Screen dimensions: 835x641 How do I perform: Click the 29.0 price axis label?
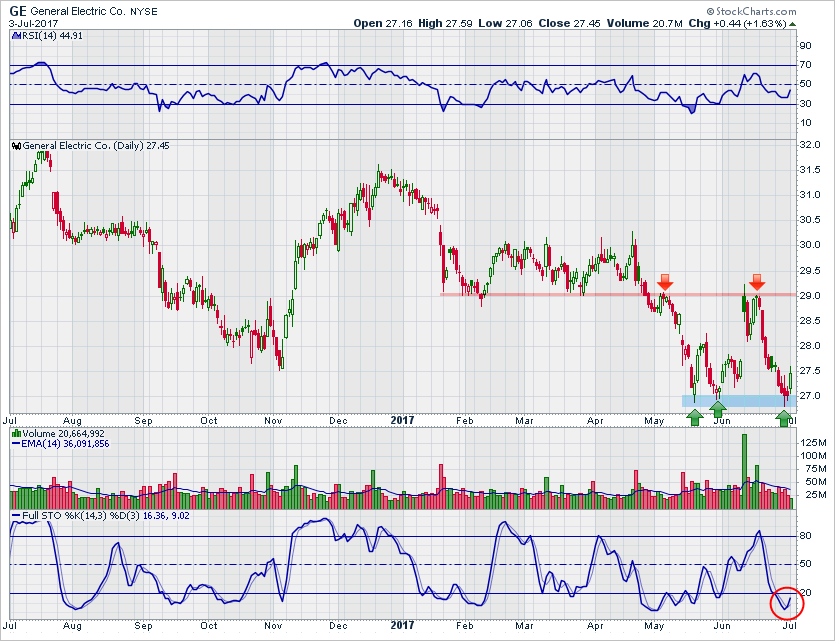coord(809,296)
